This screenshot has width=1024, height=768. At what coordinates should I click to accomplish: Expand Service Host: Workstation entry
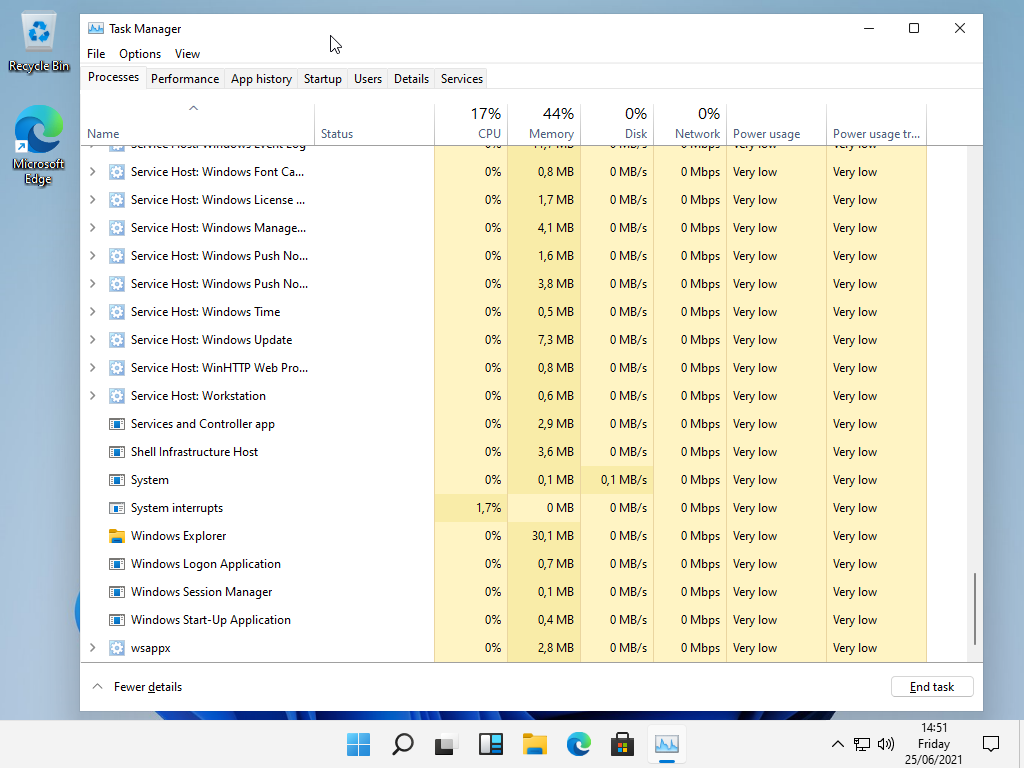coord(93,396)
